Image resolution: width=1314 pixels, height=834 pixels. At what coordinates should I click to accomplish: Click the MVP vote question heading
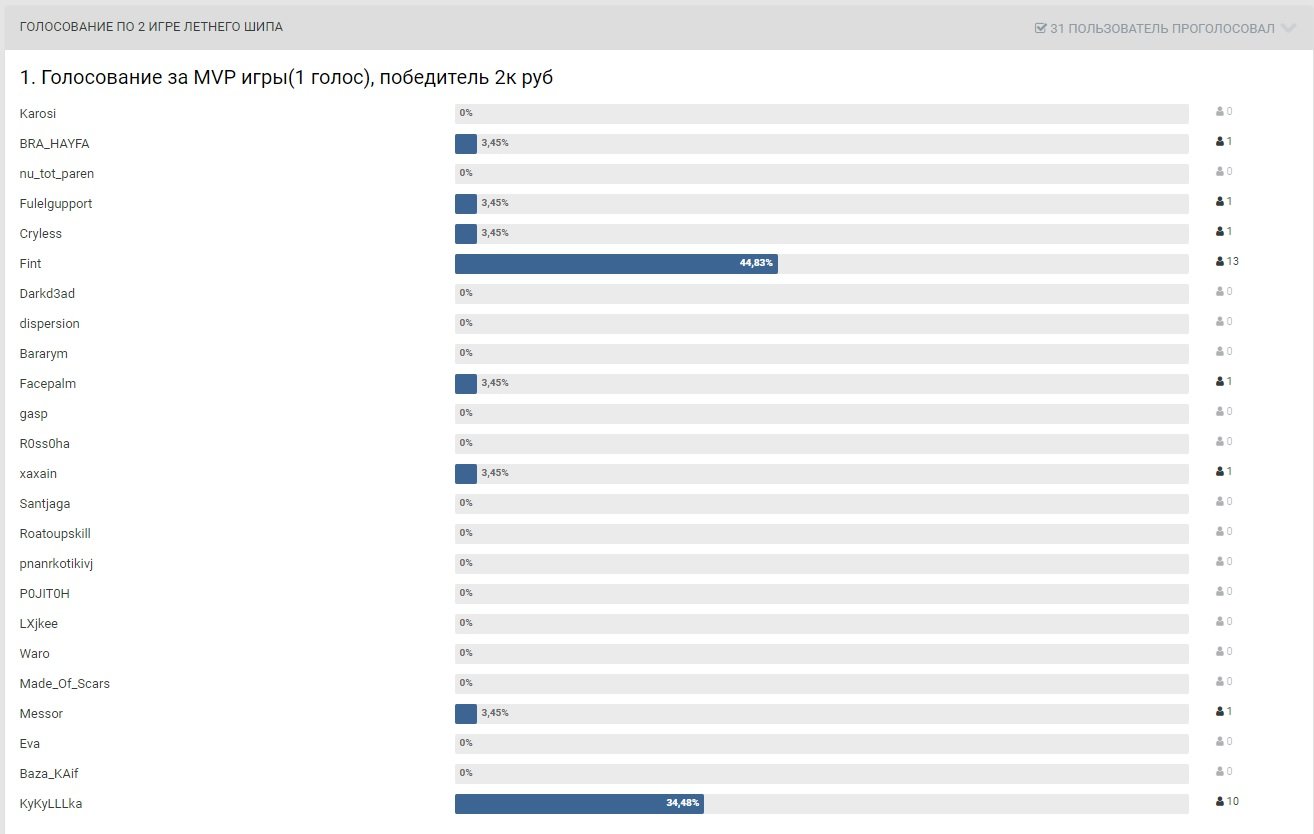click(287, 78)
